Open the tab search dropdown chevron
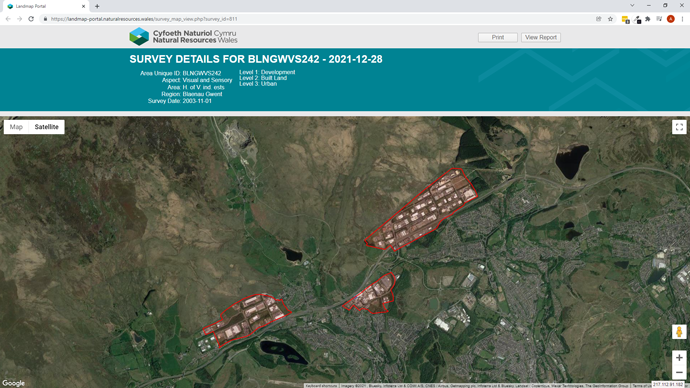 [632, 6]
